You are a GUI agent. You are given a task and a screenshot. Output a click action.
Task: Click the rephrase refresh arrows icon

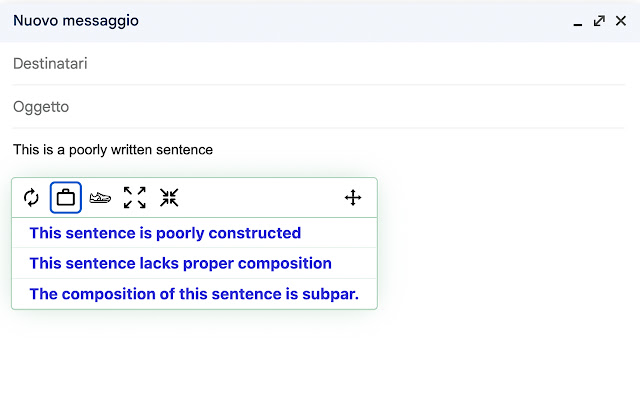31,198
